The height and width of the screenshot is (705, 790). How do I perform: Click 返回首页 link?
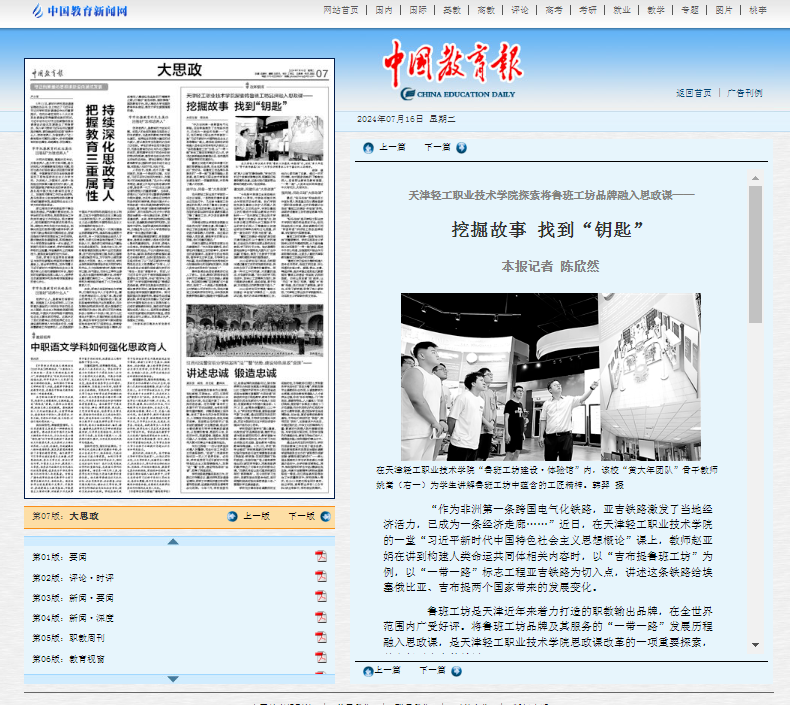coord(693,93)
